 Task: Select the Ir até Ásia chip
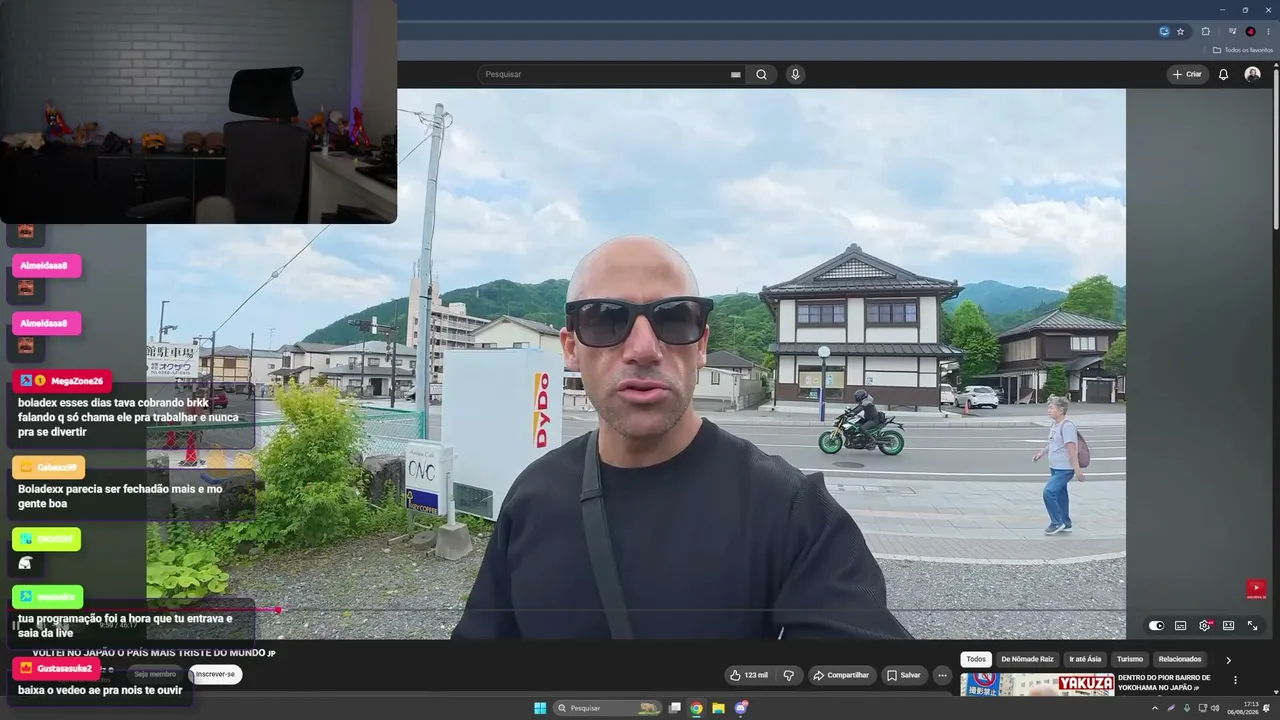pos(1085,659)
